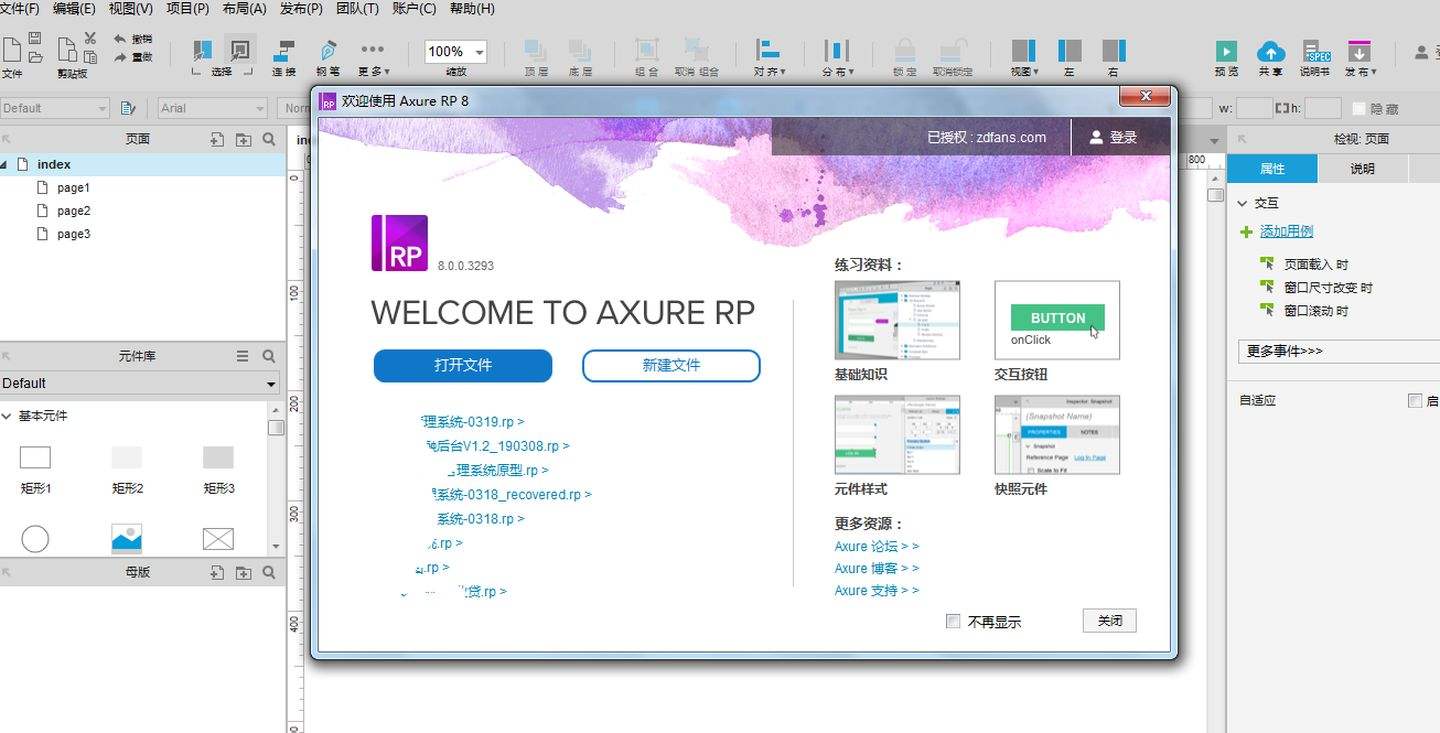This screenshot has height=733, width=1440.
Task: Click the w: width input field
Action: pos(1254,108)
